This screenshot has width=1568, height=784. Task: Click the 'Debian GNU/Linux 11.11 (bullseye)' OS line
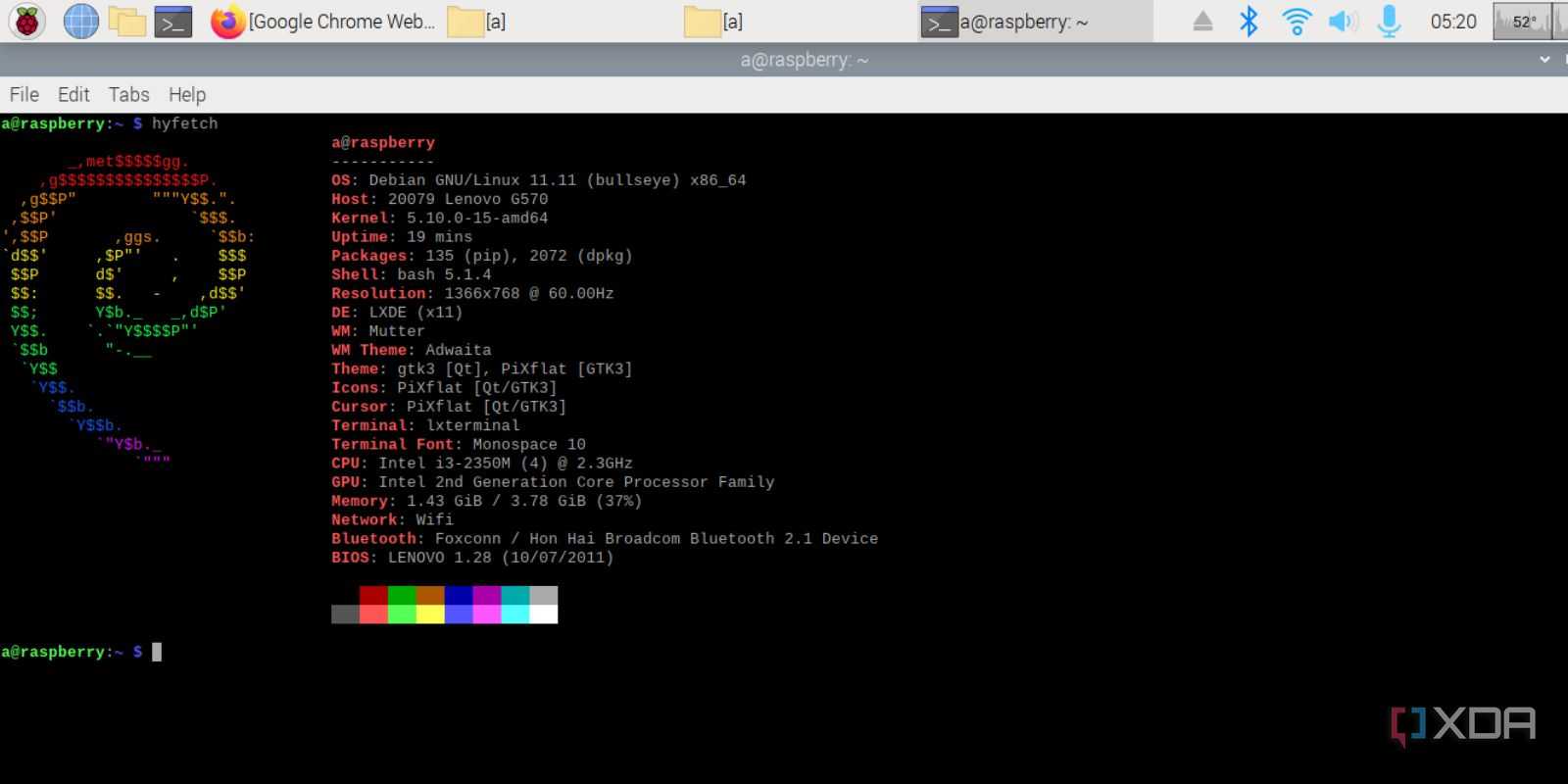(x=538, y=180)
